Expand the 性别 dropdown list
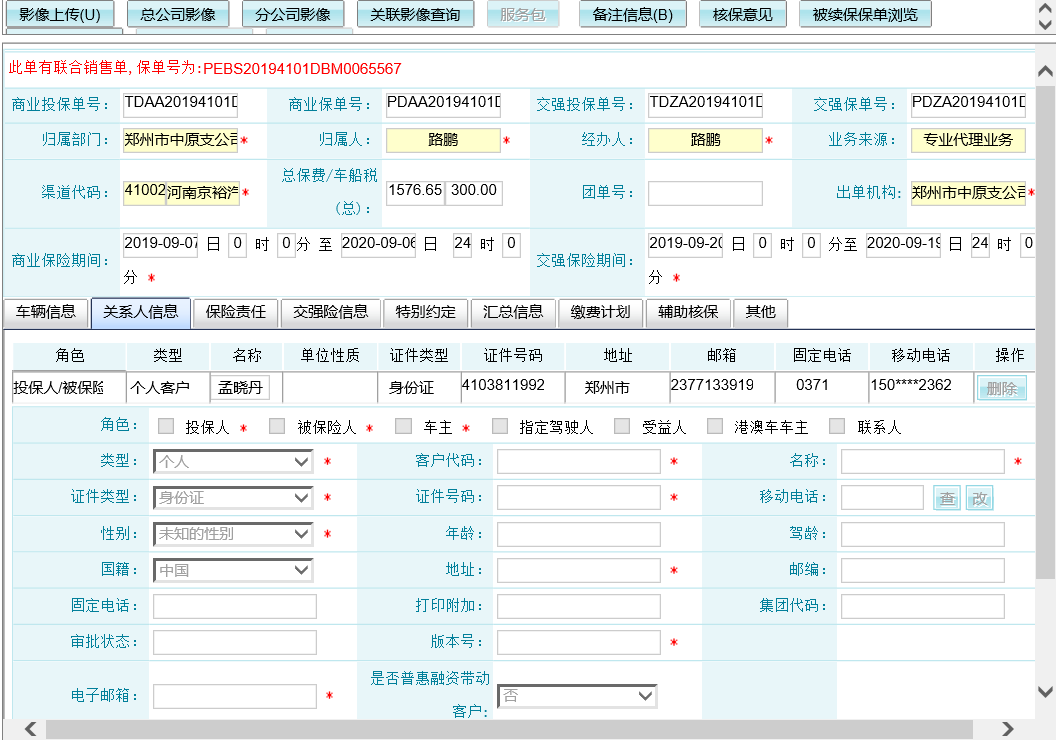This screenshot has width=1056, height=740. pyautogui.click(x=234, y=534)
